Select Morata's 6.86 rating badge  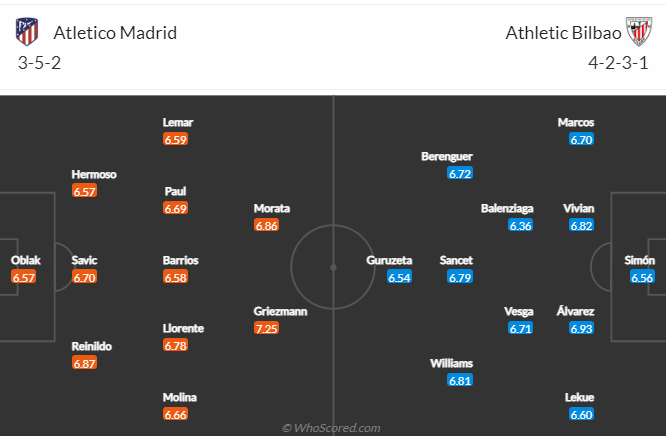pos(266,225)
